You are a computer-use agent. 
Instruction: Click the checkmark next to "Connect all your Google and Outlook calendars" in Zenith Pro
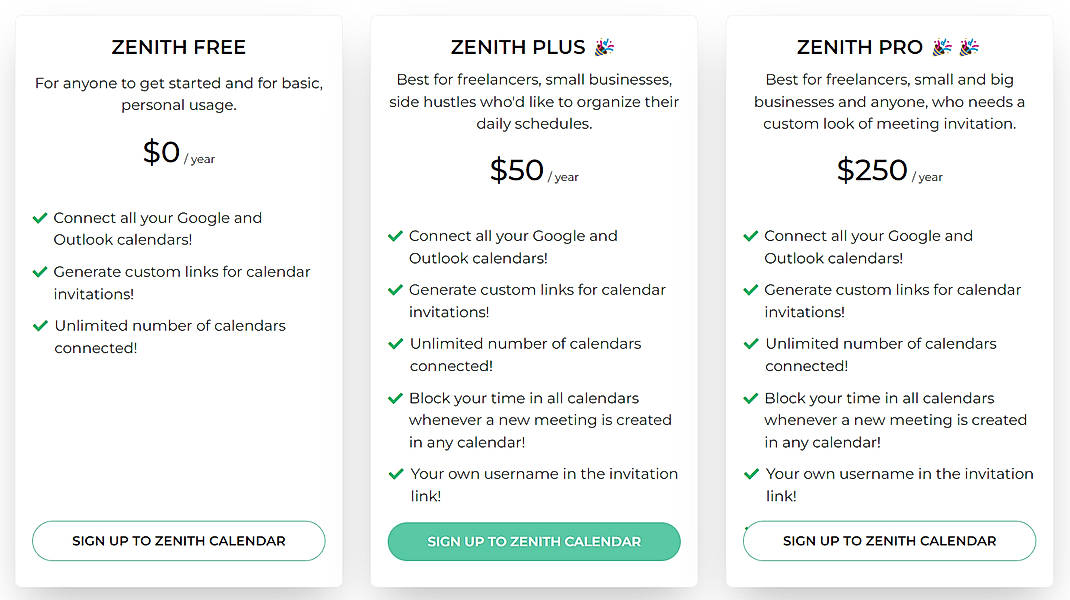click(x=750, y=236)
